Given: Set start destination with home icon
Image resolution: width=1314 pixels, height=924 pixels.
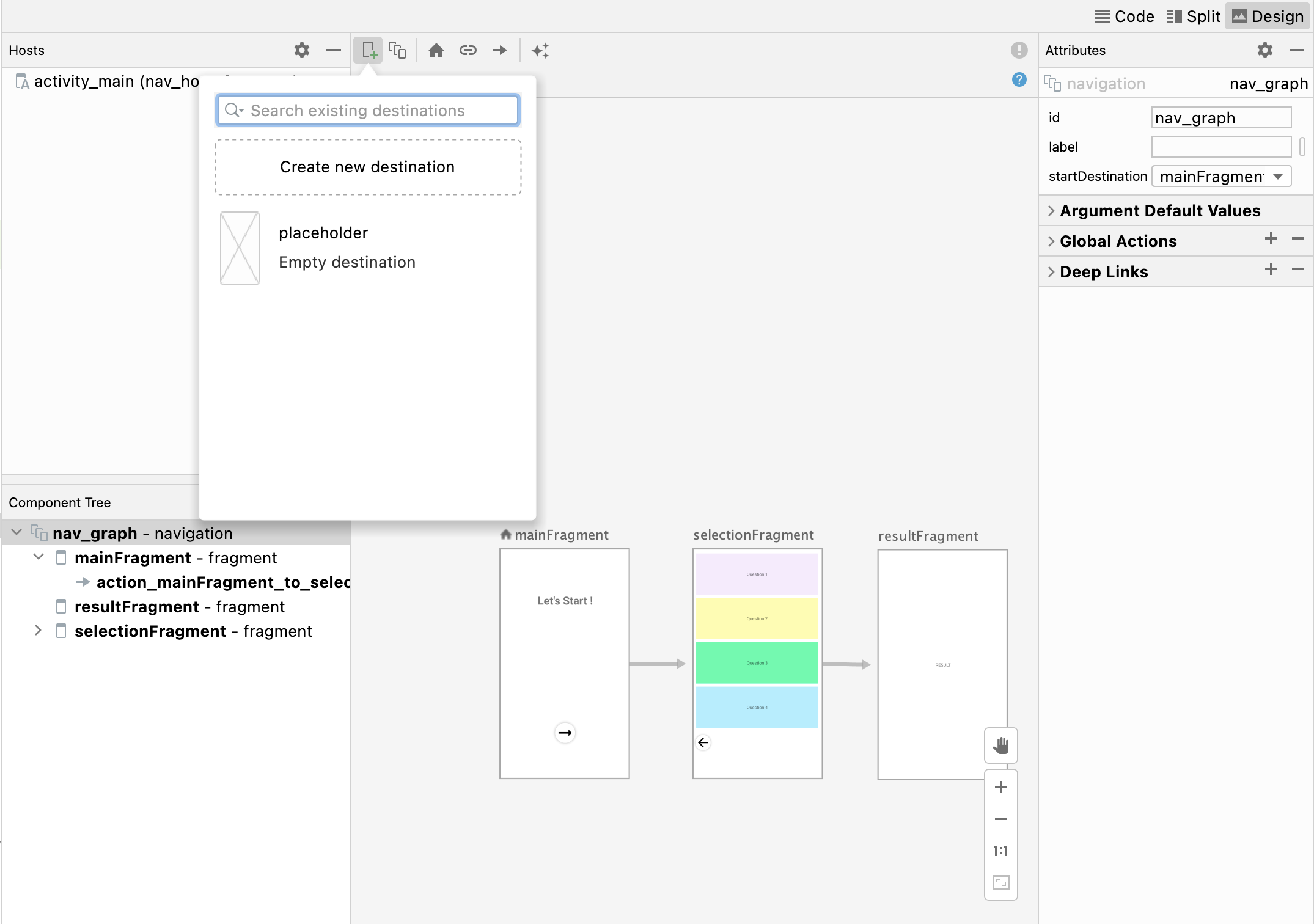Looking at the screenshot, I should pyautogui.click(x=436, y=50).
